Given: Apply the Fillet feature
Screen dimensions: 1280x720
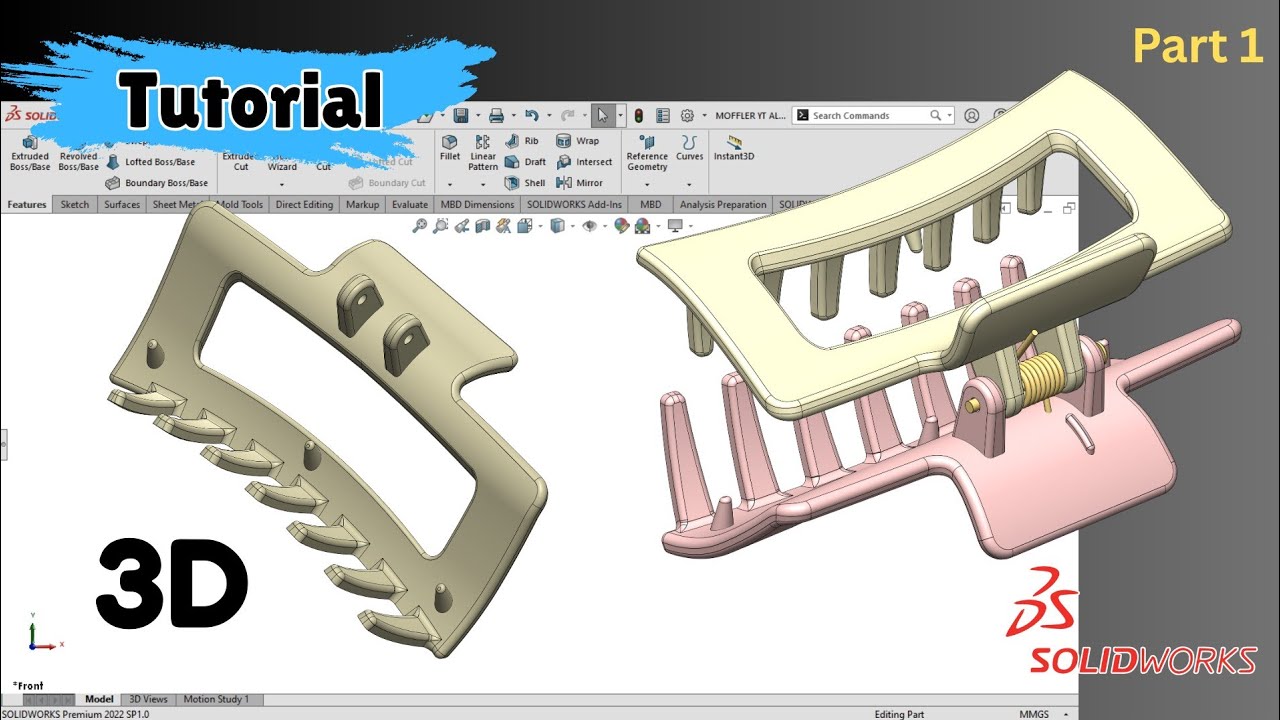Looking at the screenshot, I should pyautogui.click(x=450, y=148).
